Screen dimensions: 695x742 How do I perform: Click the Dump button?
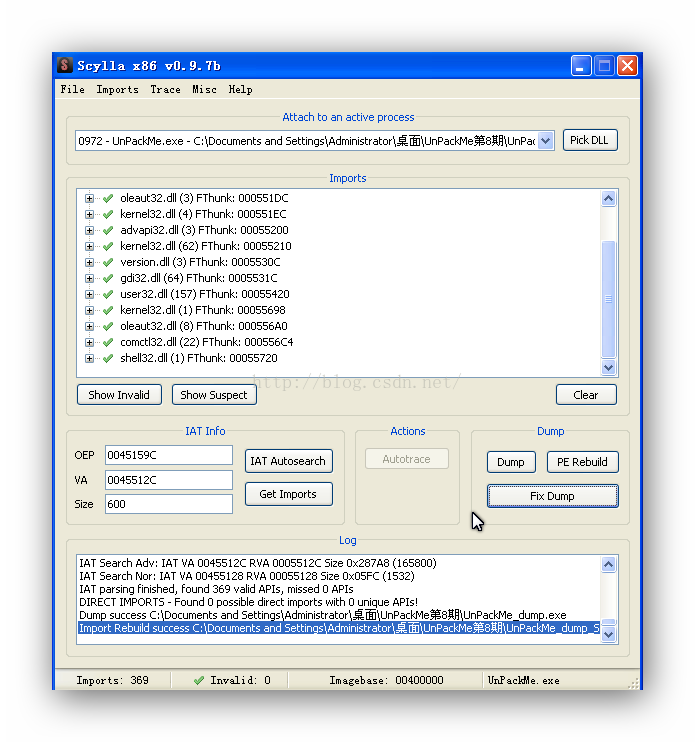(x=511, y=462)
